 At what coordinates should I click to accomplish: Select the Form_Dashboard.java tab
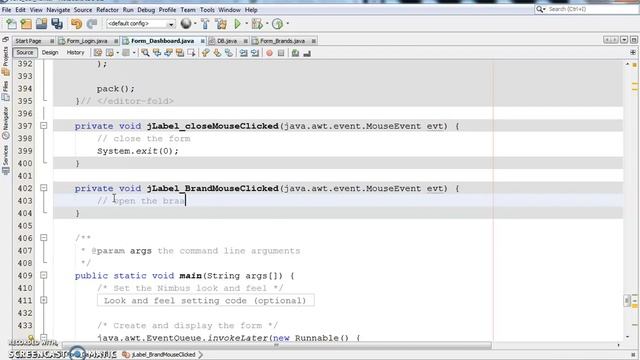pos(162,41)
